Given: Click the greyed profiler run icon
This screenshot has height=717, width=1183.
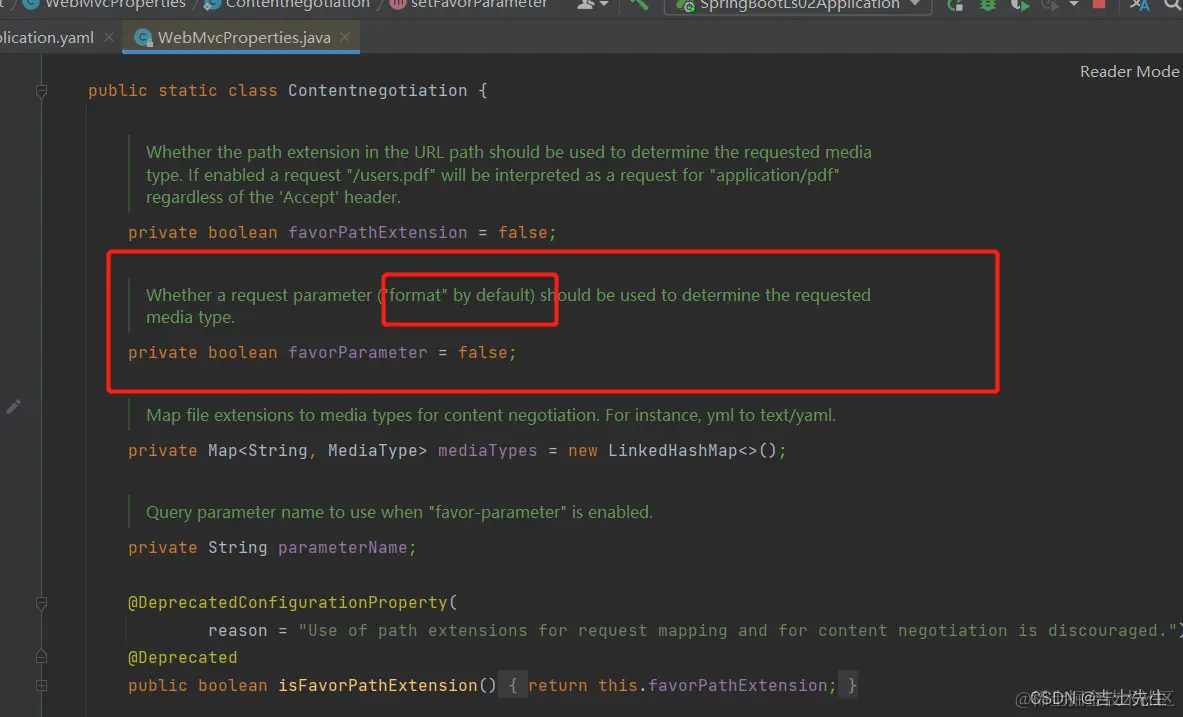Looking at the screenshot, I should click(1049, 5).
